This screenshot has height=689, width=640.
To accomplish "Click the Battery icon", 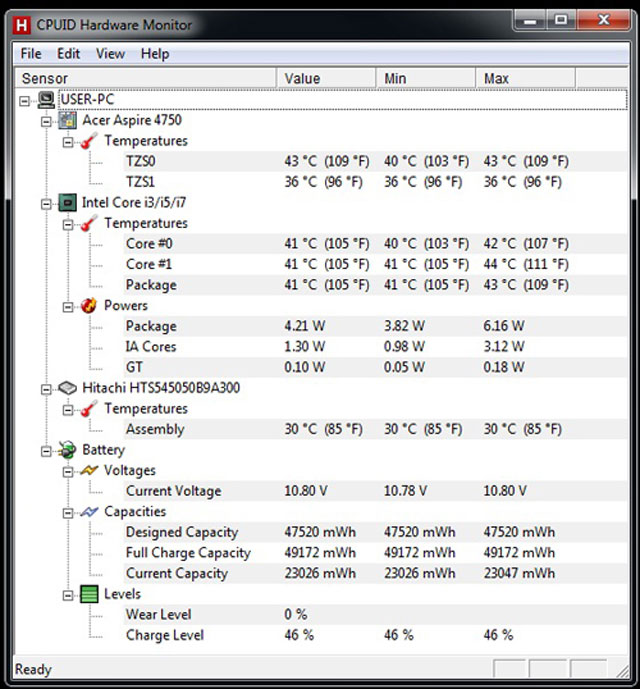I will click(68, 450).
